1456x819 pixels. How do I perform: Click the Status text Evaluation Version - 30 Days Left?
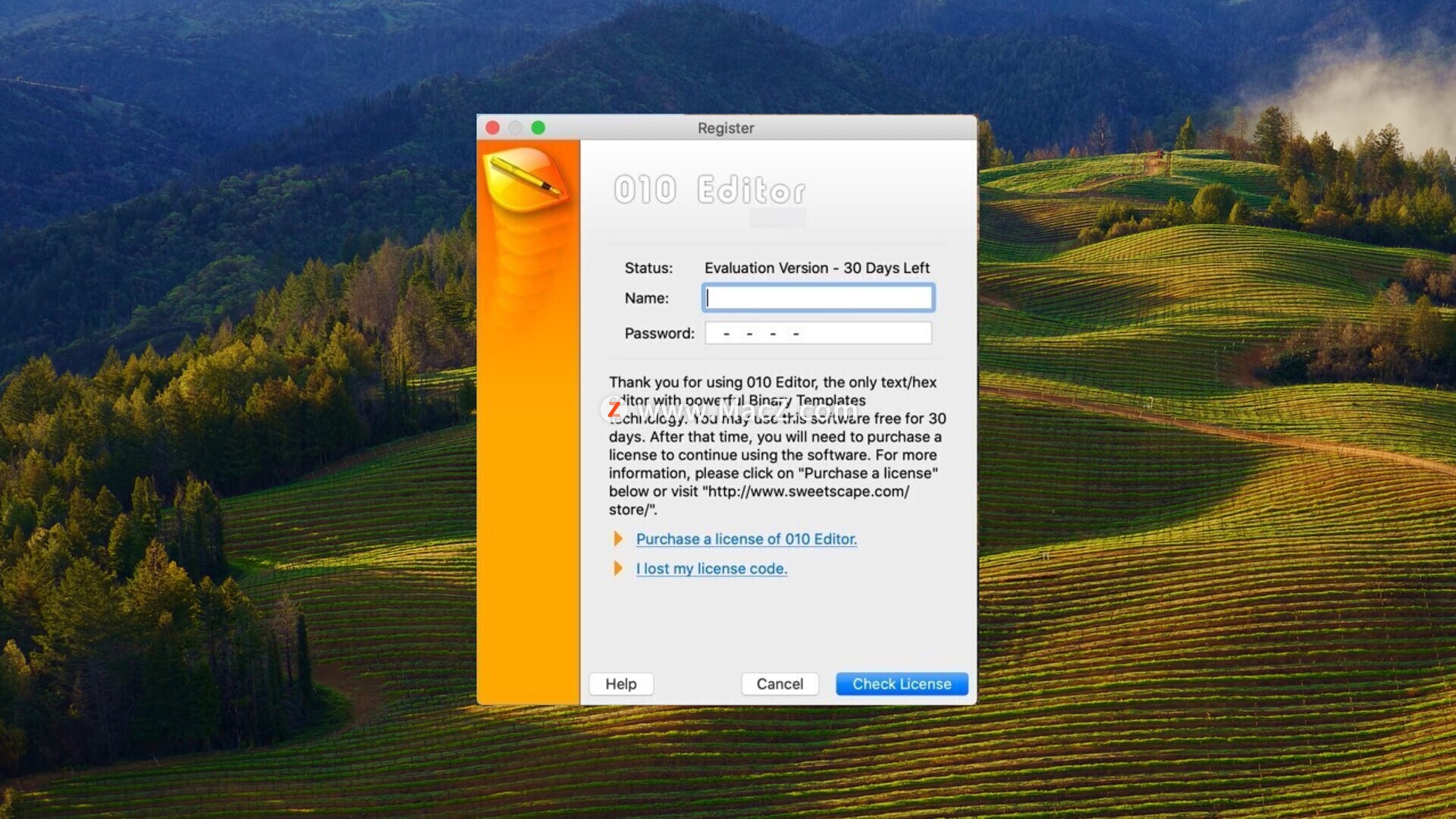(817, 268)
